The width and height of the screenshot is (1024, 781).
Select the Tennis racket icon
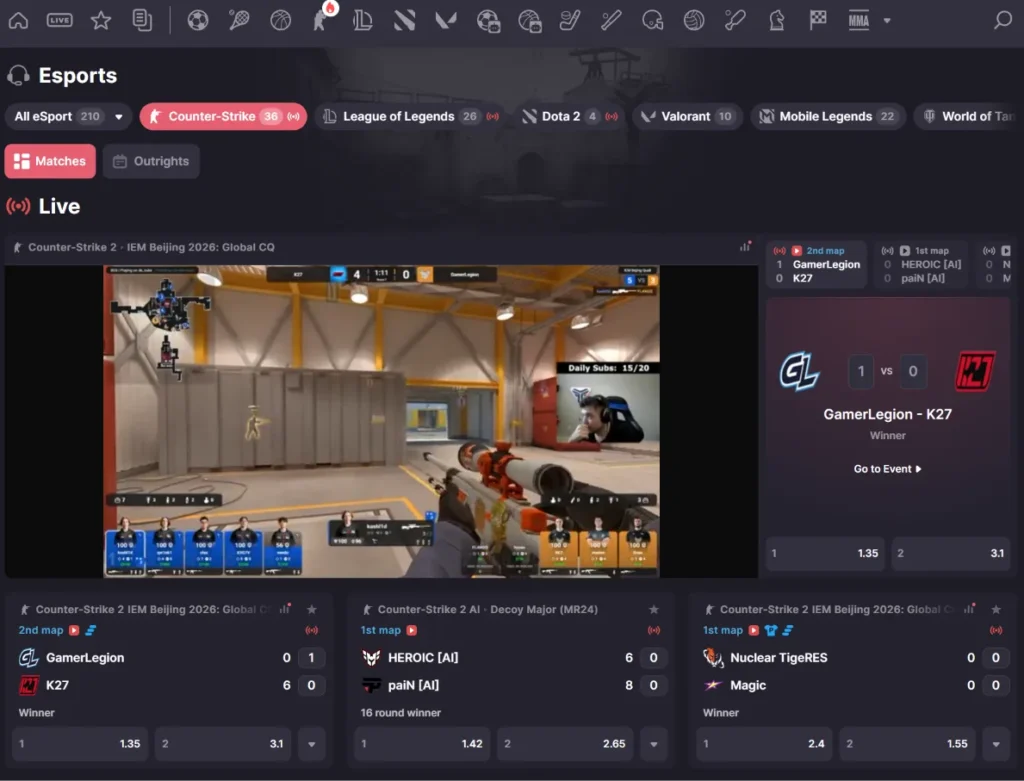[239, 20]
